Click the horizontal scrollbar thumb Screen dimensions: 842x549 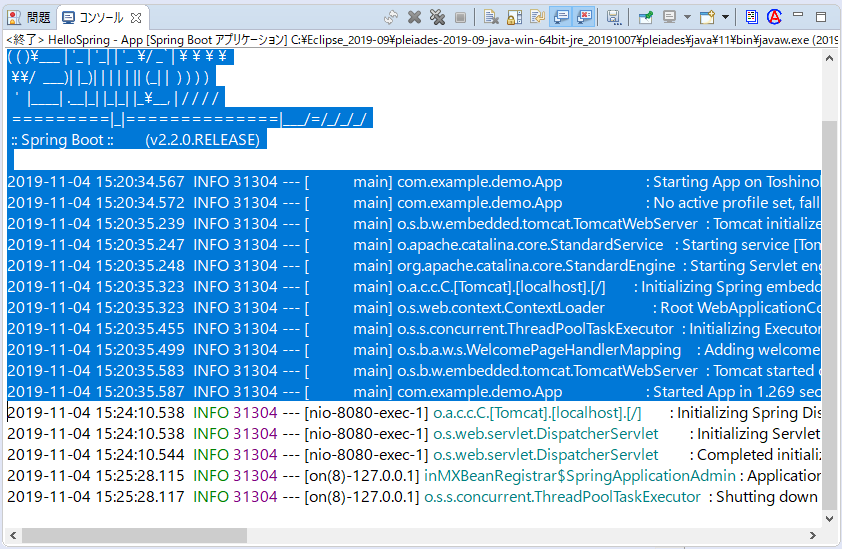pyautogui.click(x=134, y=536)
